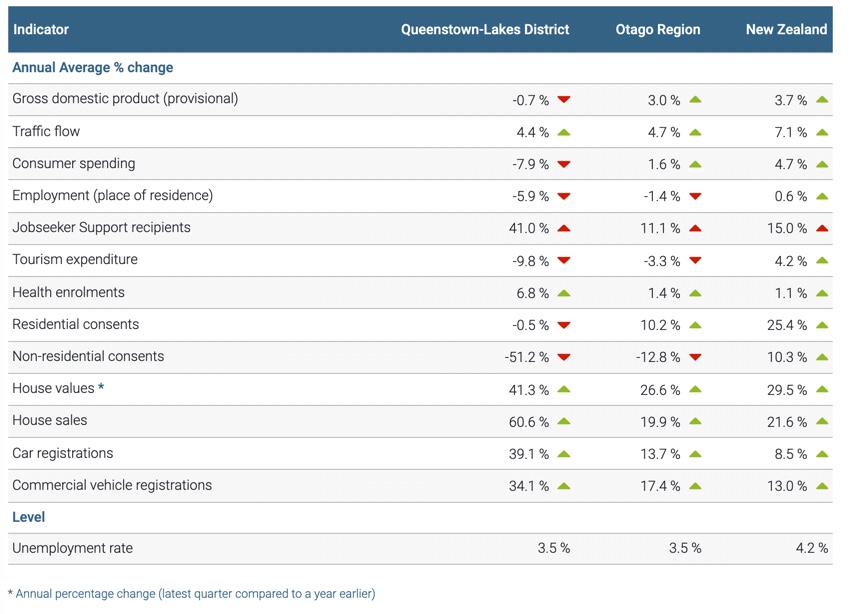Click green up arrow for New Zealand traffic flow
The width and height of the screenshot is (857, 614).
822,132
